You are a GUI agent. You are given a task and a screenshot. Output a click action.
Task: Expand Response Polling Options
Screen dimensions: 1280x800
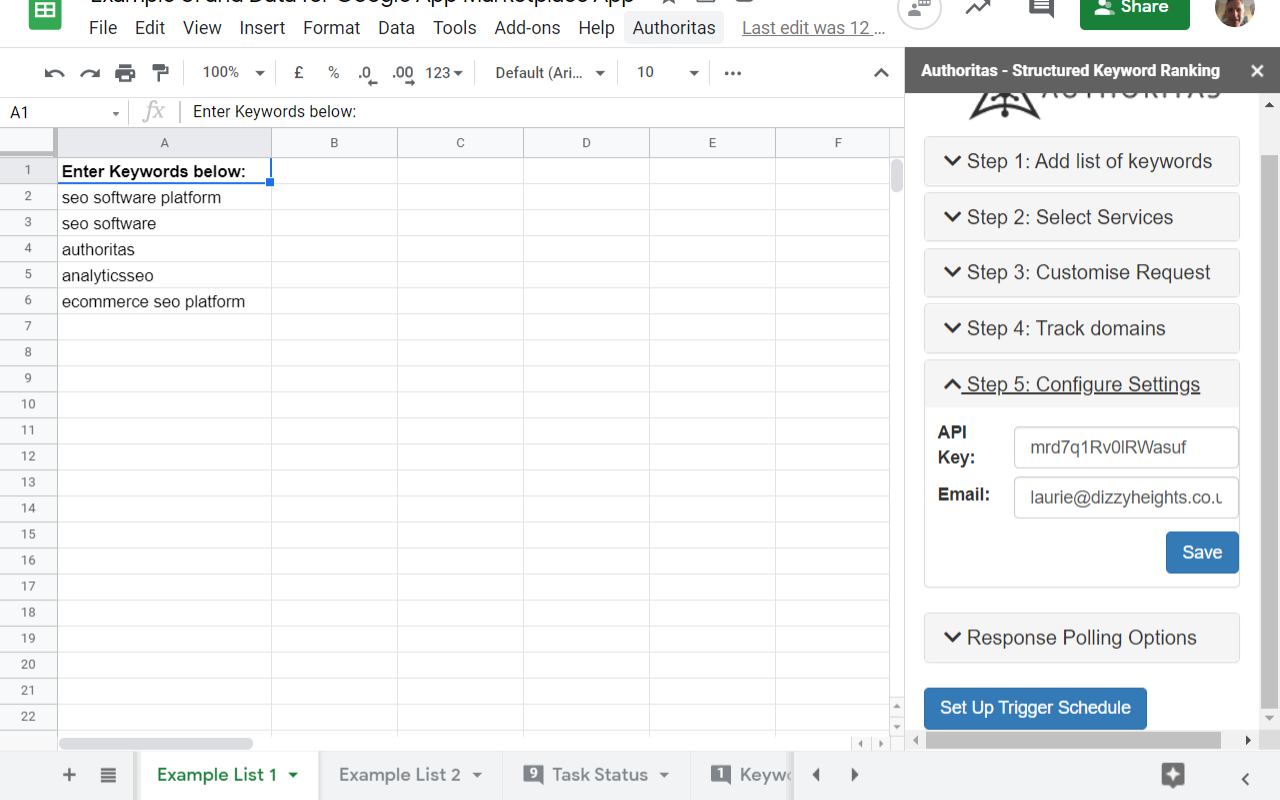[1082, 638]
